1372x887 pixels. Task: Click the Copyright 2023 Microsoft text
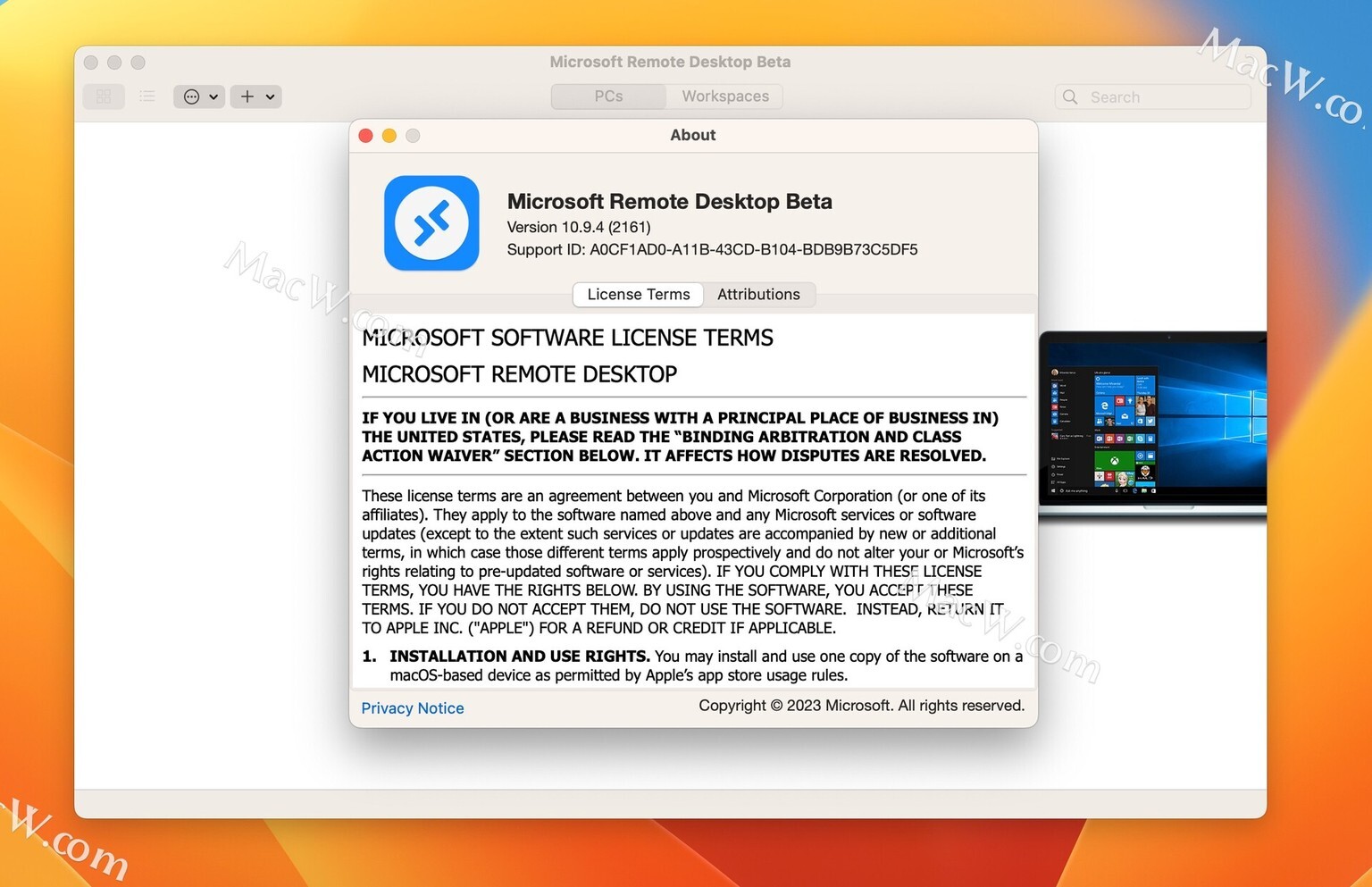pos(861,706)
